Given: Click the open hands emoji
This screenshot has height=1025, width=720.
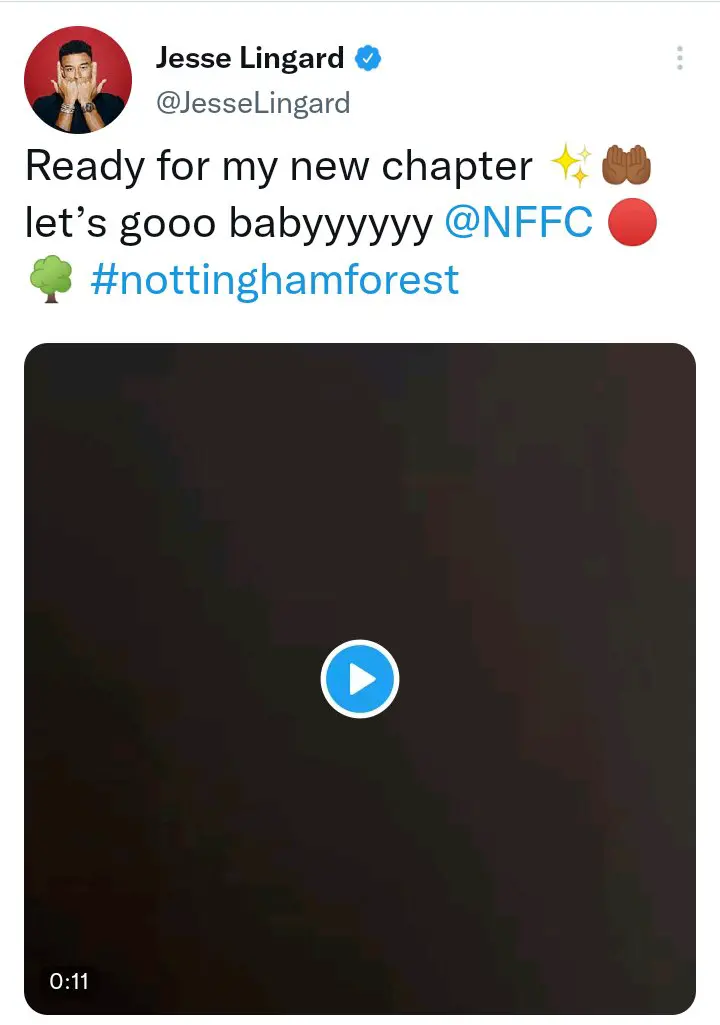Looking at the screenshot, I should (626, 166).
